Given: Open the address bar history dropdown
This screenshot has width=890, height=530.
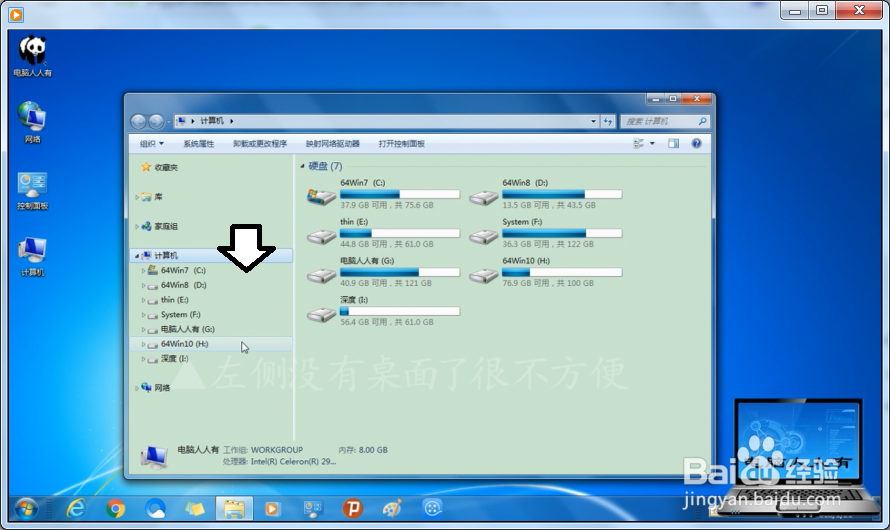Looking at the screenshot, I should [x=594, y=121].
